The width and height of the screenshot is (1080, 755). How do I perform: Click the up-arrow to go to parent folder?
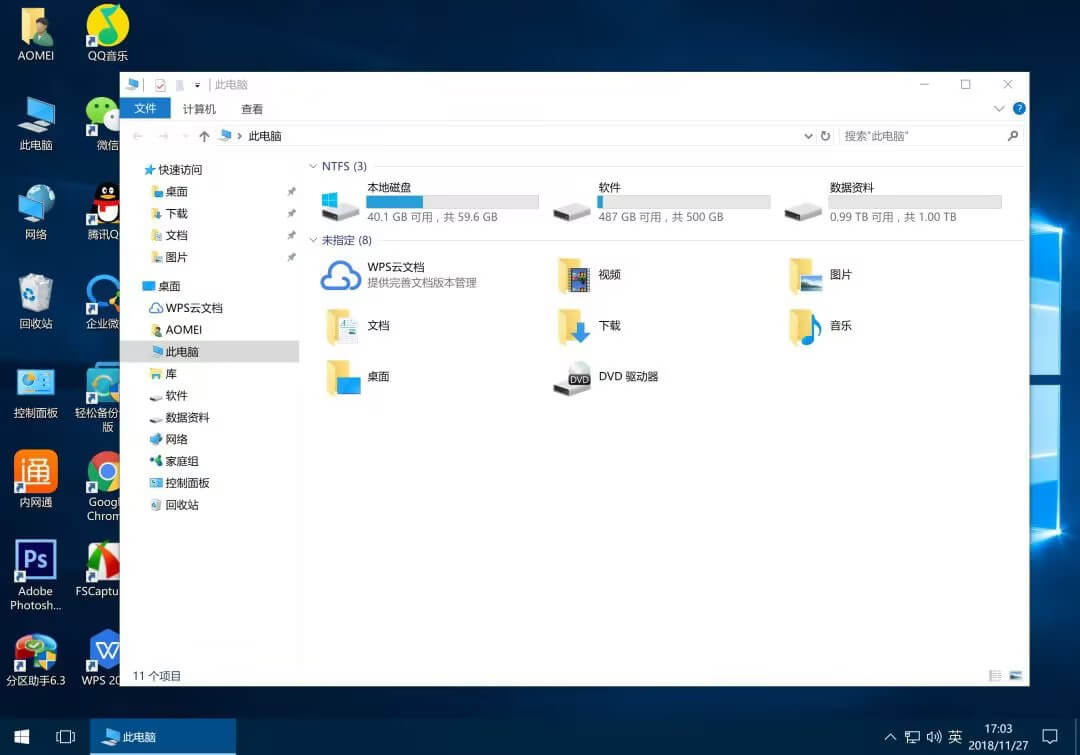pyautogui.click(x=204, y=135)
